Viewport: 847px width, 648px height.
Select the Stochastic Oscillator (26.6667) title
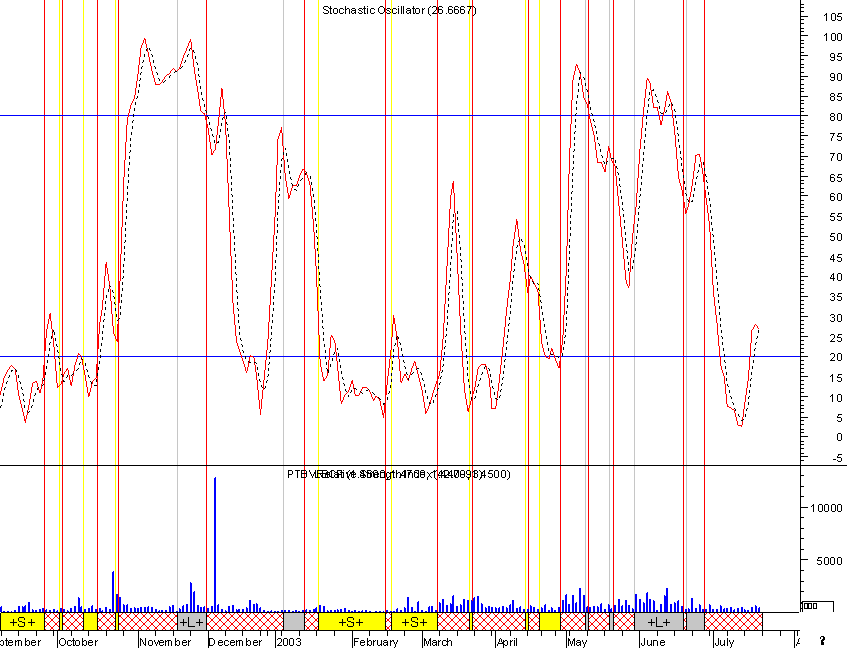(x=399, y=10)
